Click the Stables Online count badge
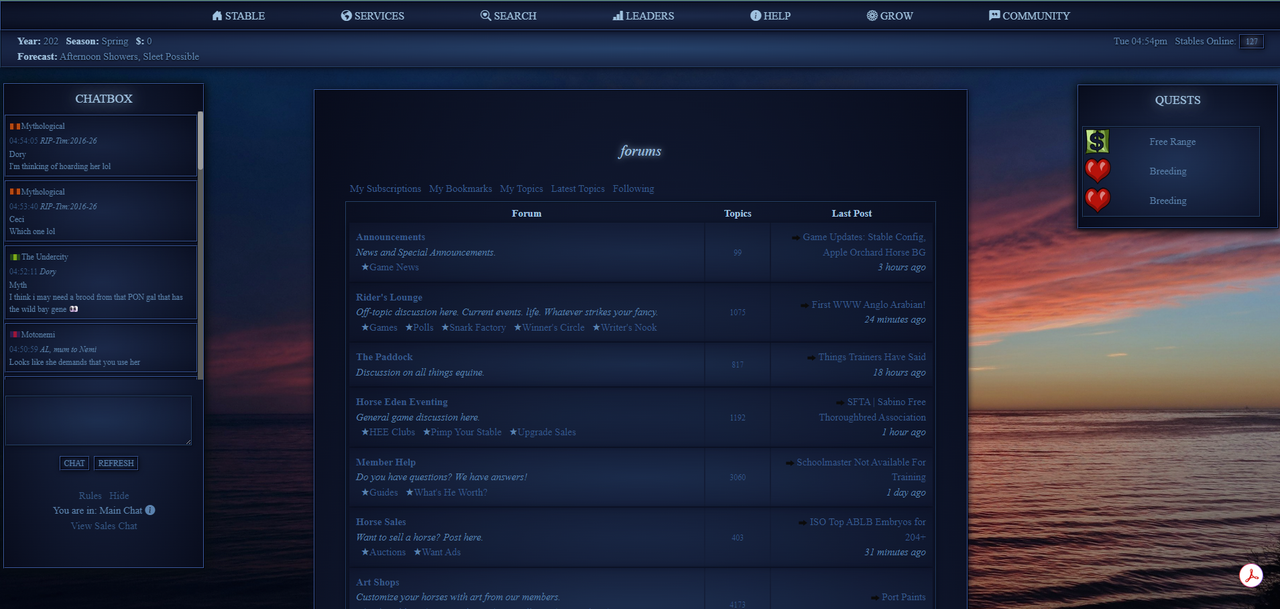This screenshot has height=609, width=1280. [1251, 42]
